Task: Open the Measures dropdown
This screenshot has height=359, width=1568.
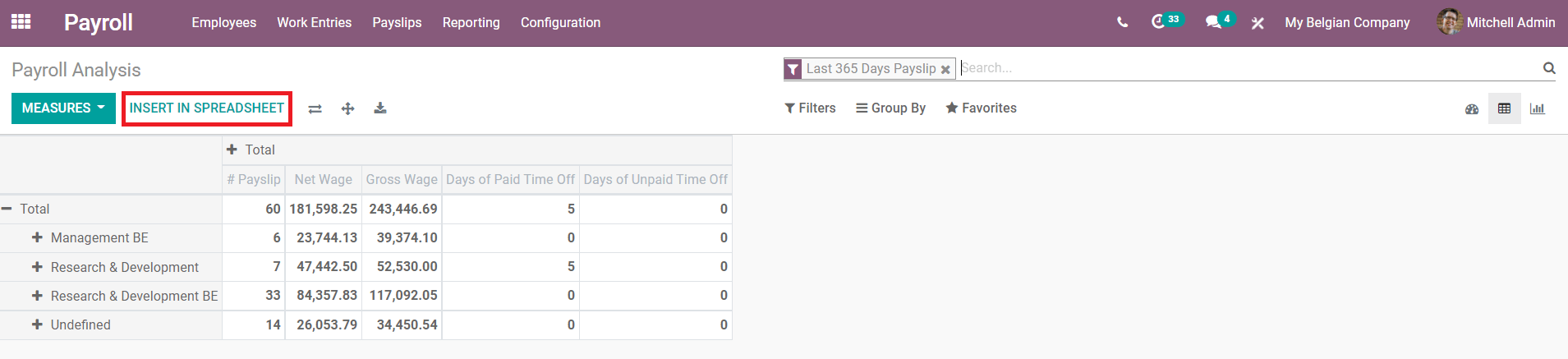Action: pos(63,108)
